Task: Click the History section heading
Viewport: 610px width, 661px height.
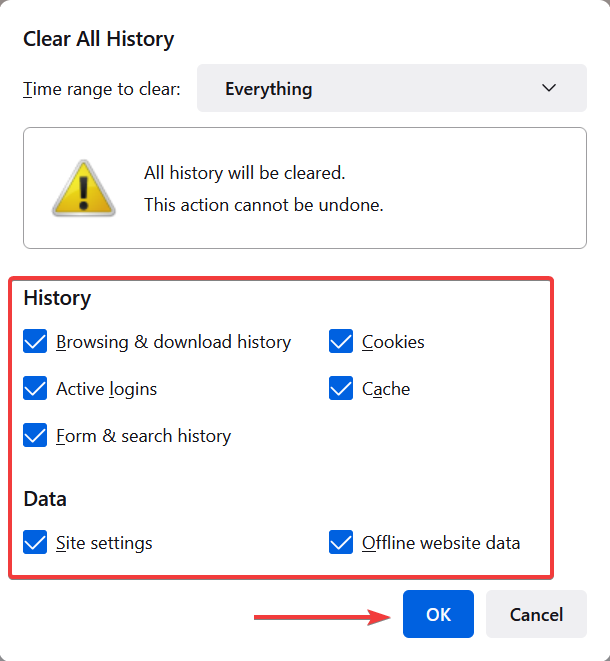Action: [x=57, y=298]
